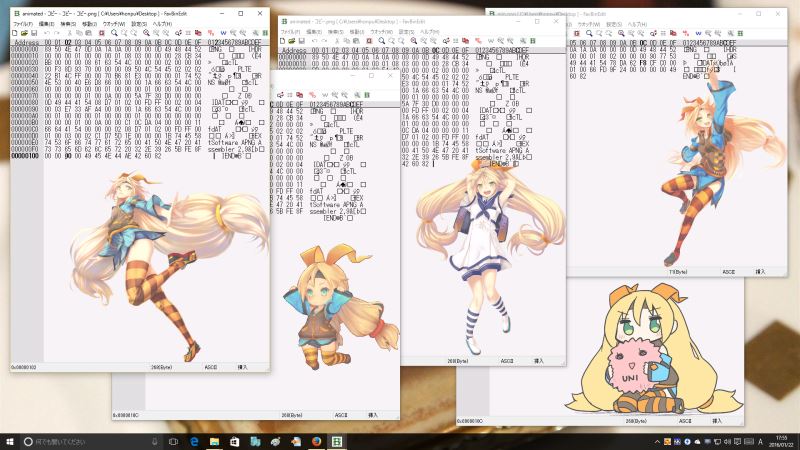Image resolution: width=800 pixels, height=450 pixels.
Task: Click taskbar clock and date
Action: point(782,442)
